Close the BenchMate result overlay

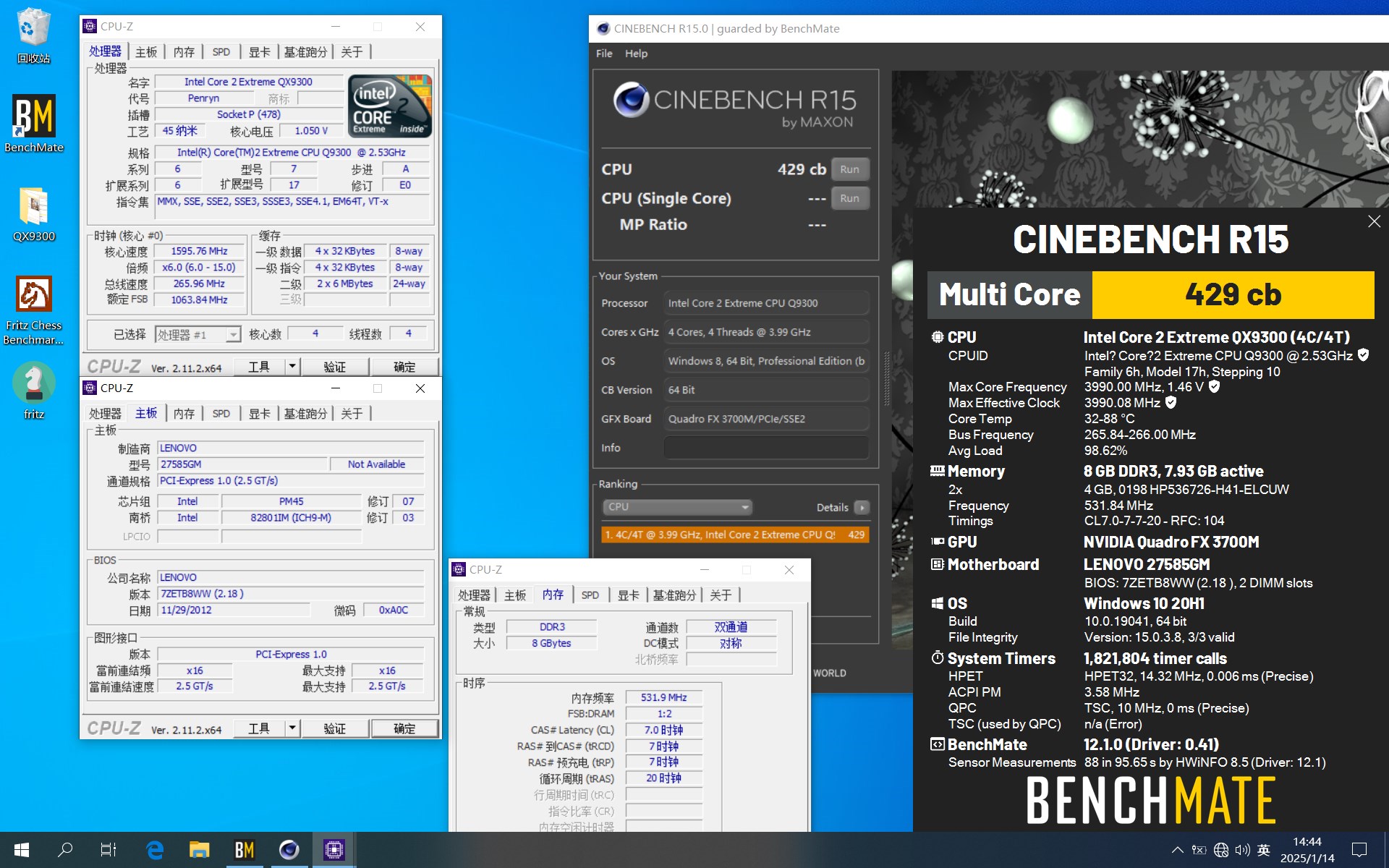click(x=1374, y=221)
